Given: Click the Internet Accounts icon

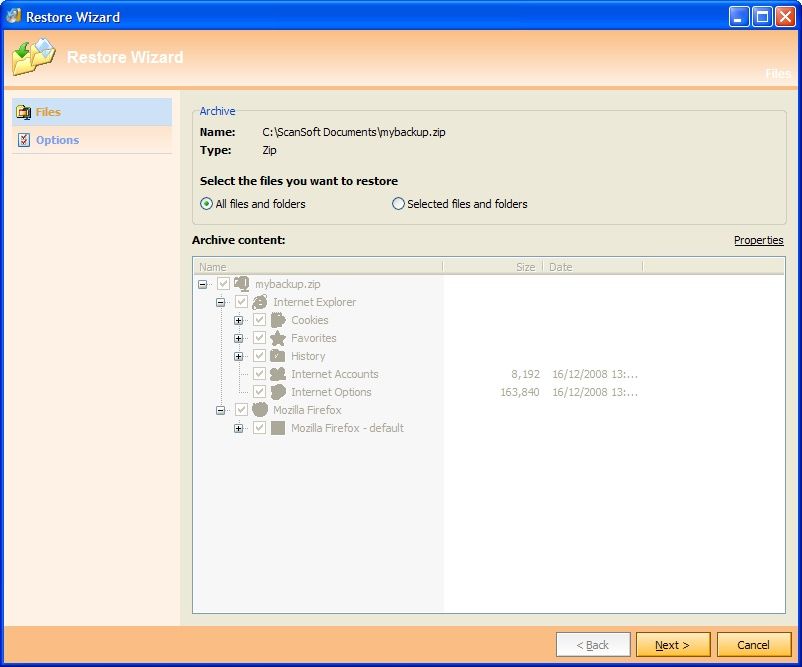Looking at the screenshot, I should (x=277, y=374).
